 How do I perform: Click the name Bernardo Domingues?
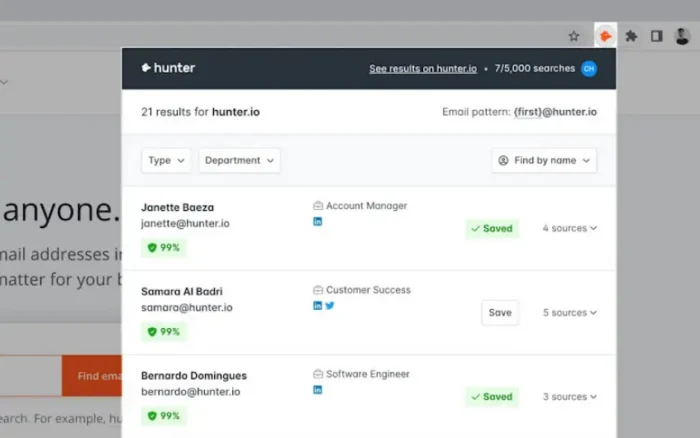(194, 375)
